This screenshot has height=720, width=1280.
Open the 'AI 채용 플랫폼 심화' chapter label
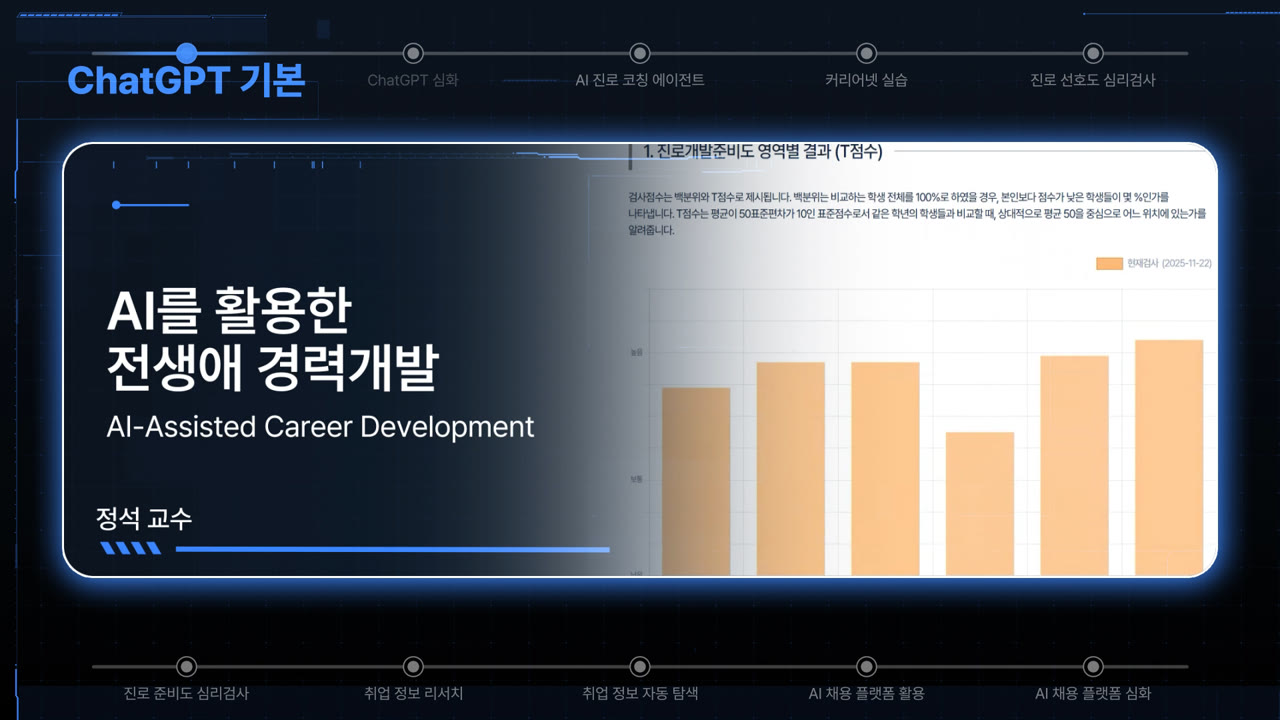(x=1093, y=693)
